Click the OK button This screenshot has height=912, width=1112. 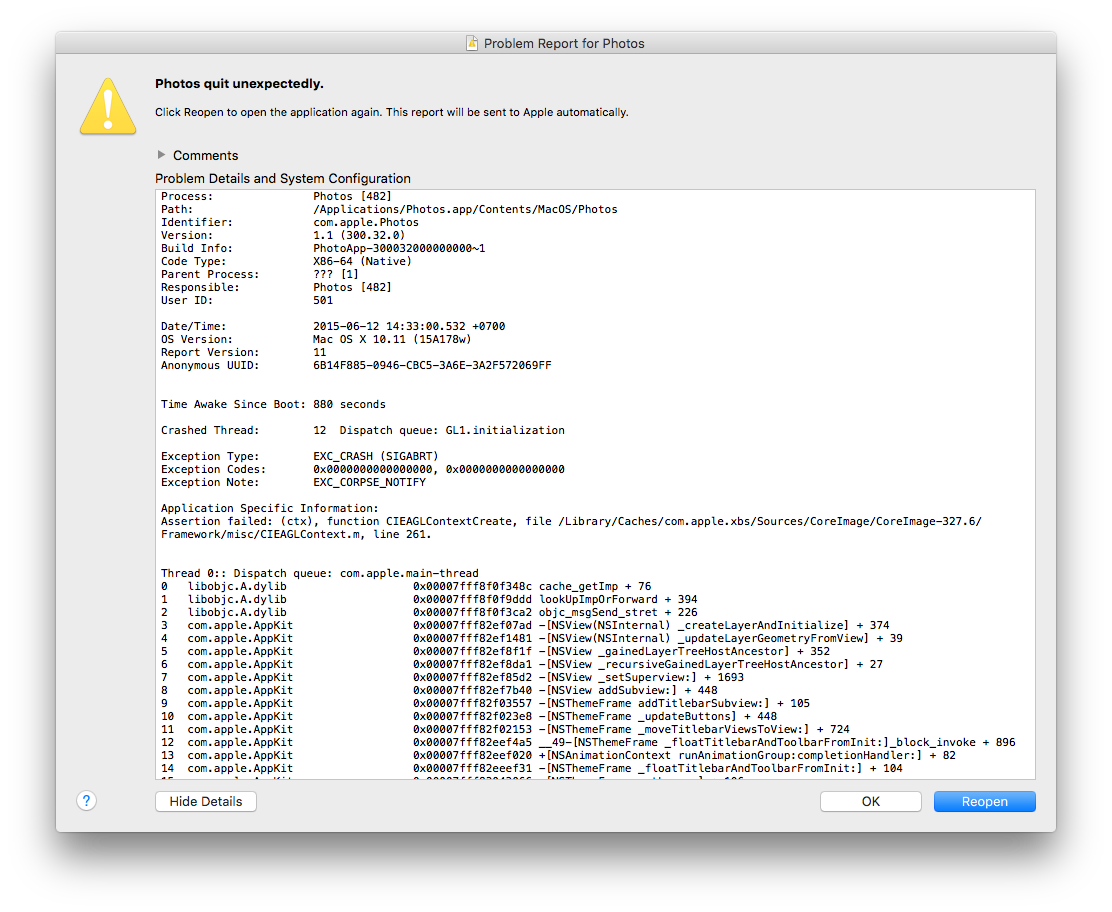pyautogui.click(x=870, y=801)
